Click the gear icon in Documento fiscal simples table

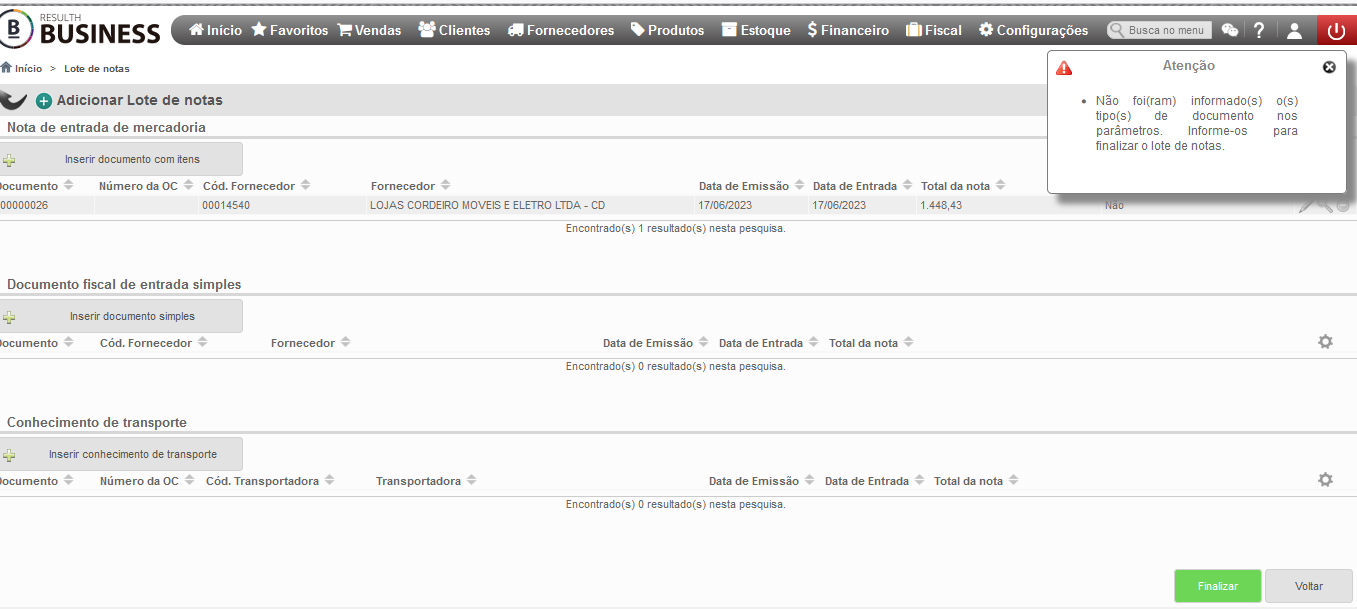click(1325, 342)
